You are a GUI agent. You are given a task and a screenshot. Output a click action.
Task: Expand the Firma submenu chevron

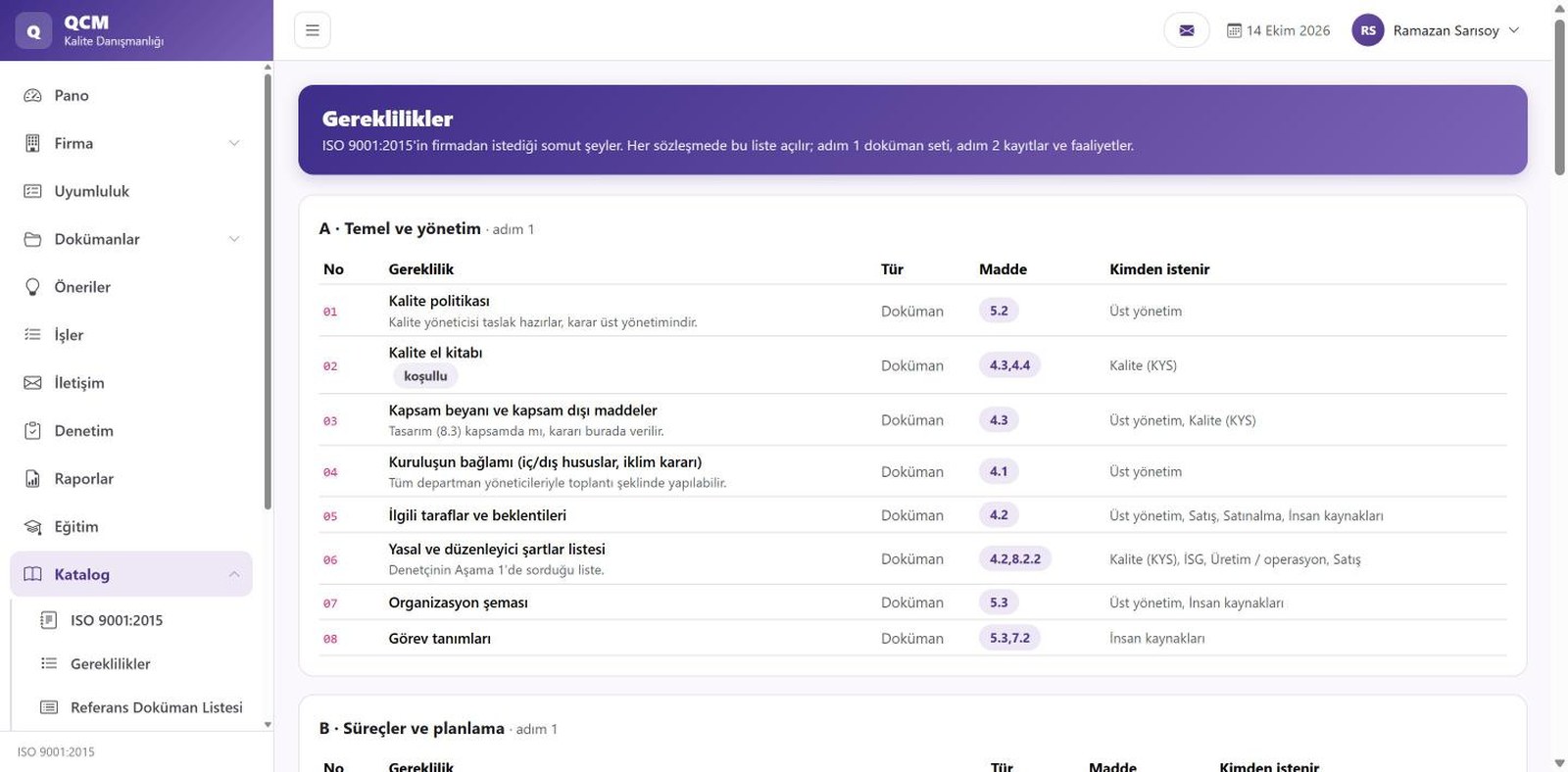coord(234,143)
